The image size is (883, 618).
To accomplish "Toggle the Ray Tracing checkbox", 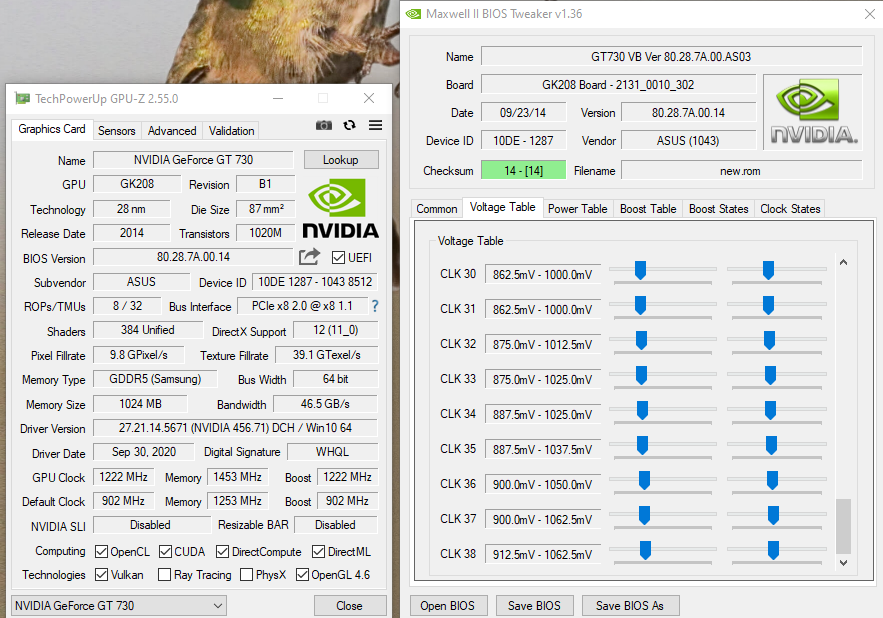I will (164, 575).
